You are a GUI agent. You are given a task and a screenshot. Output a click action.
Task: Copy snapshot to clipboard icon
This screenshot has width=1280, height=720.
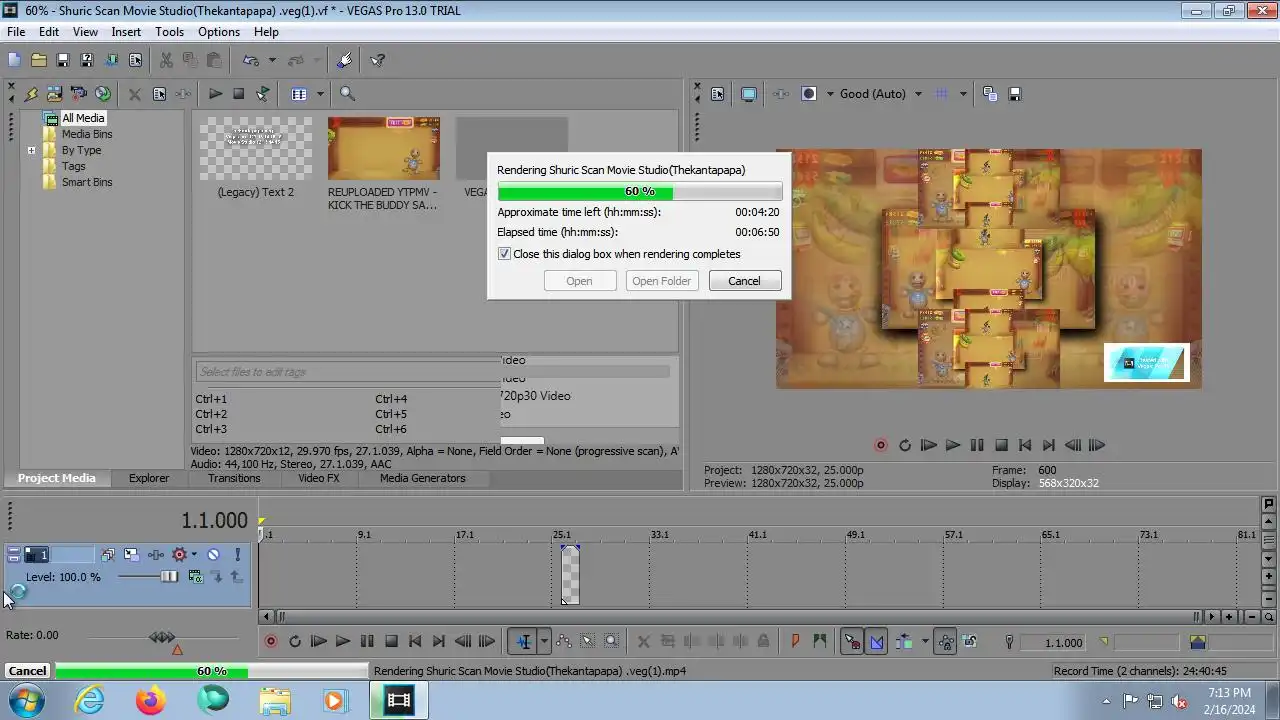990,94
